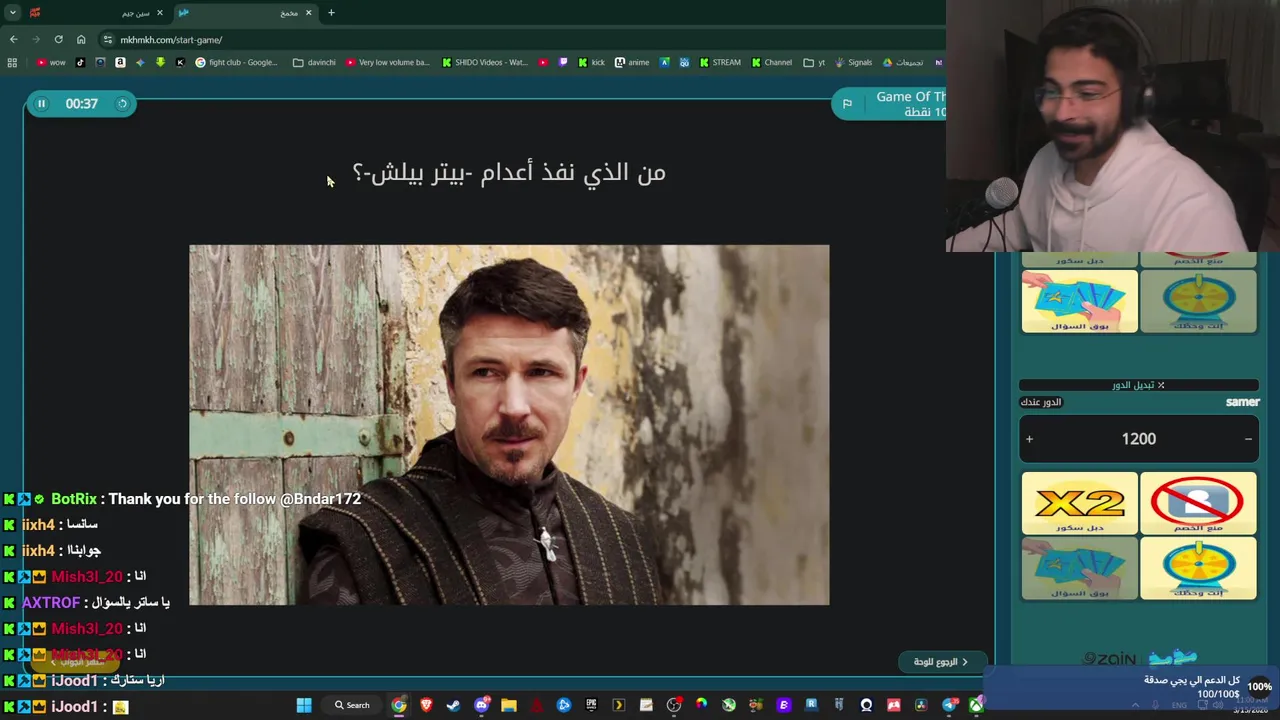
Task: Click the mkhmkh.com address bar
Action: click(x=520, y=40)
